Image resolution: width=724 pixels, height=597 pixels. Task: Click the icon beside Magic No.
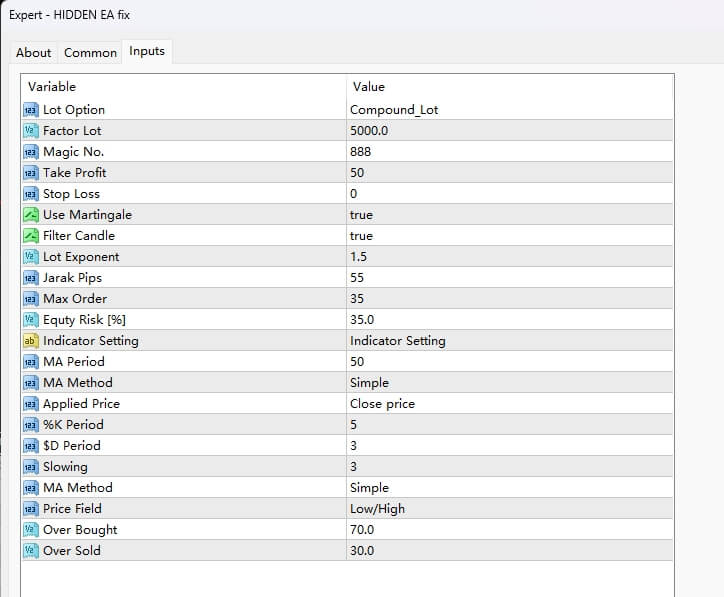30,152
